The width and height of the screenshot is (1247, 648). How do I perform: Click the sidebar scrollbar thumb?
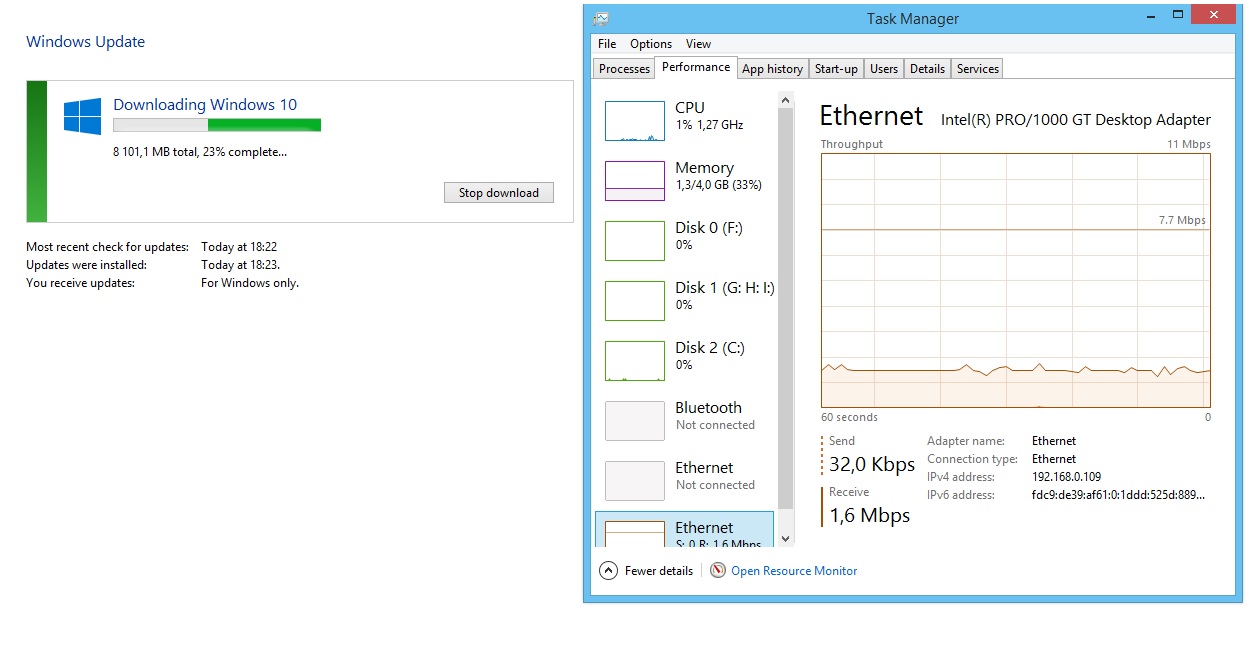point(785,308)
